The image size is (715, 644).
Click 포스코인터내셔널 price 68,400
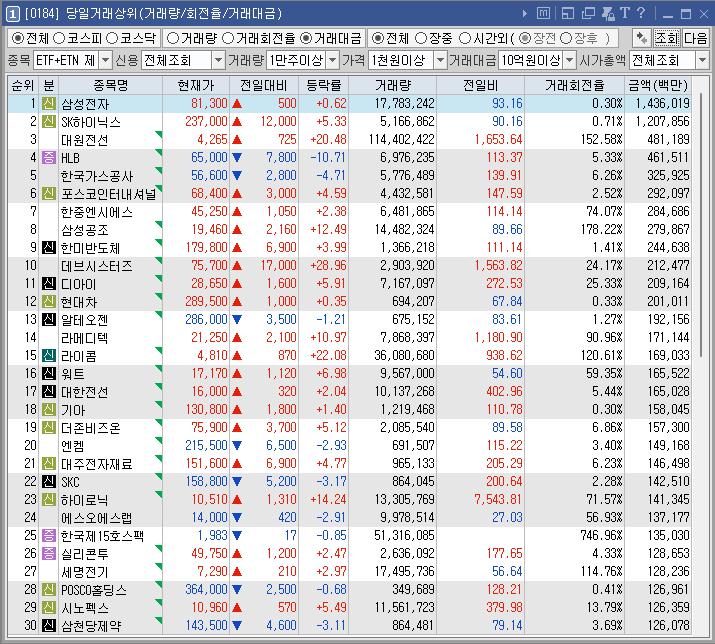coord(209,193)
